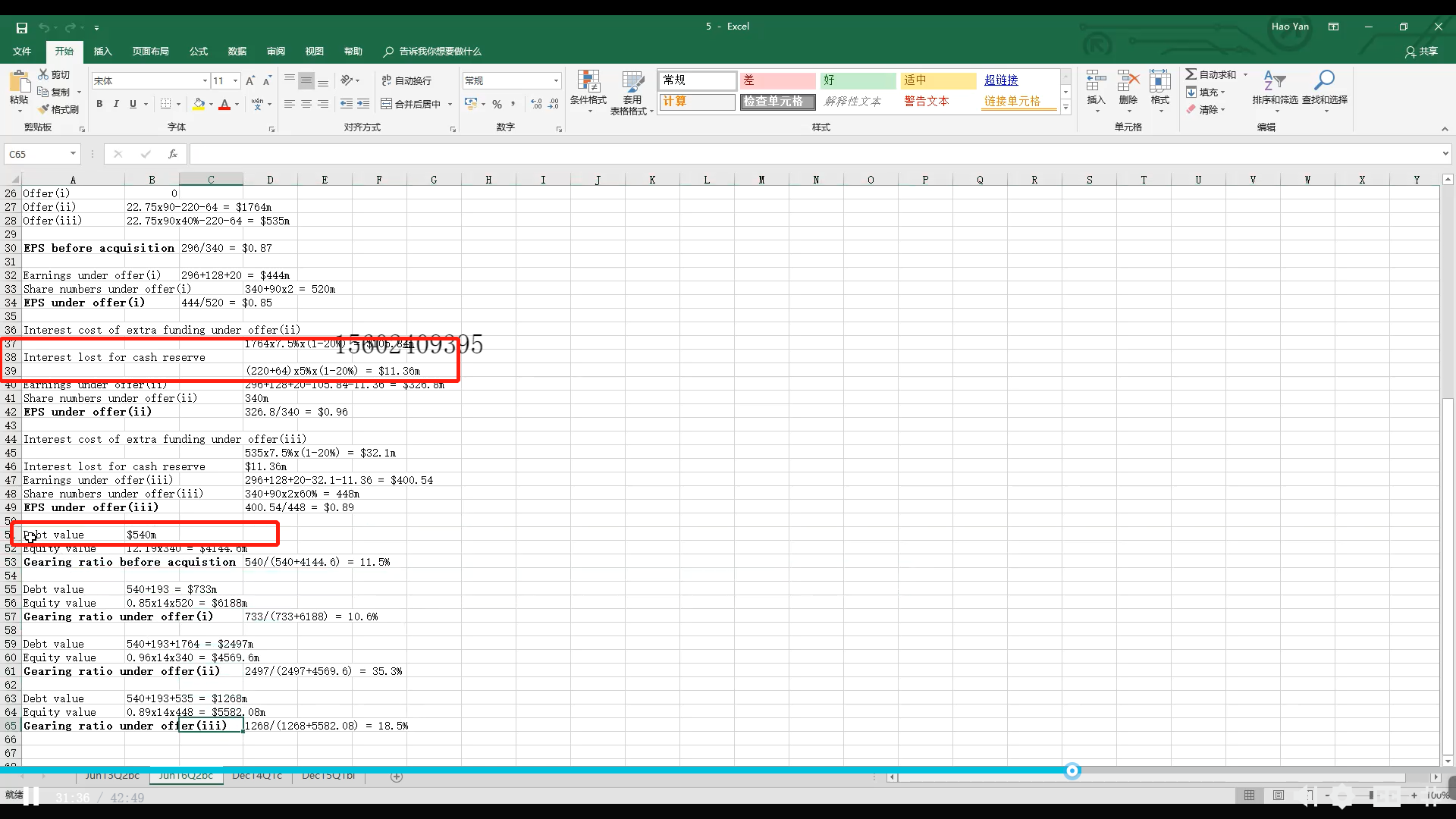Click the increase font size icon
The height and width of the screenshot is (819, 1456).
click(251, 80)
